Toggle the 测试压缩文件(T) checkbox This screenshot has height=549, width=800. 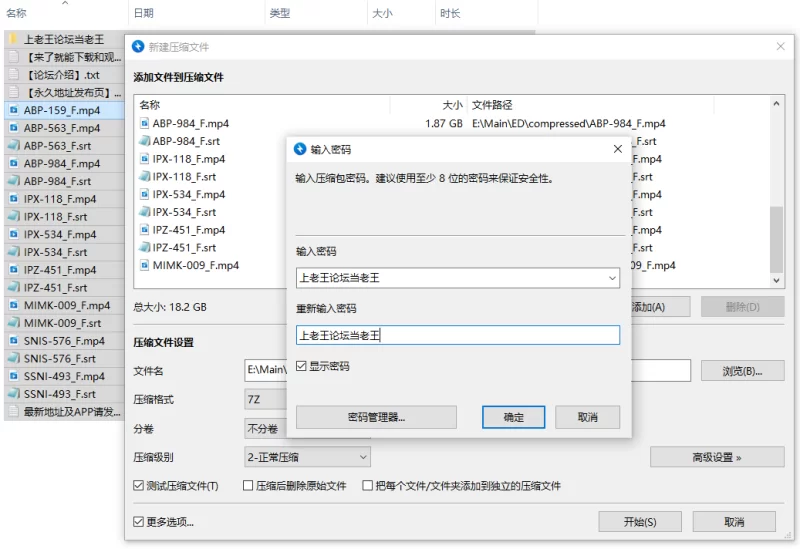(138, 485)
